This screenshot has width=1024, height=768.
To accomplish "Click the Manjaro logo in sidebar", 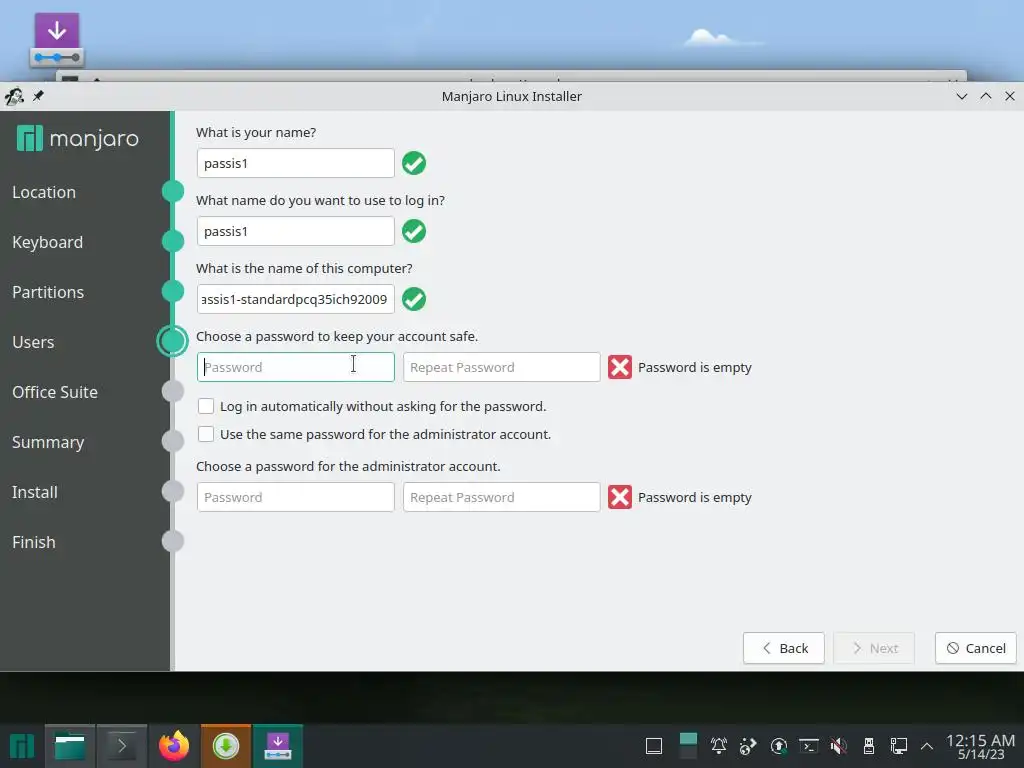I will pyautogui.click(x=78, y=138).
